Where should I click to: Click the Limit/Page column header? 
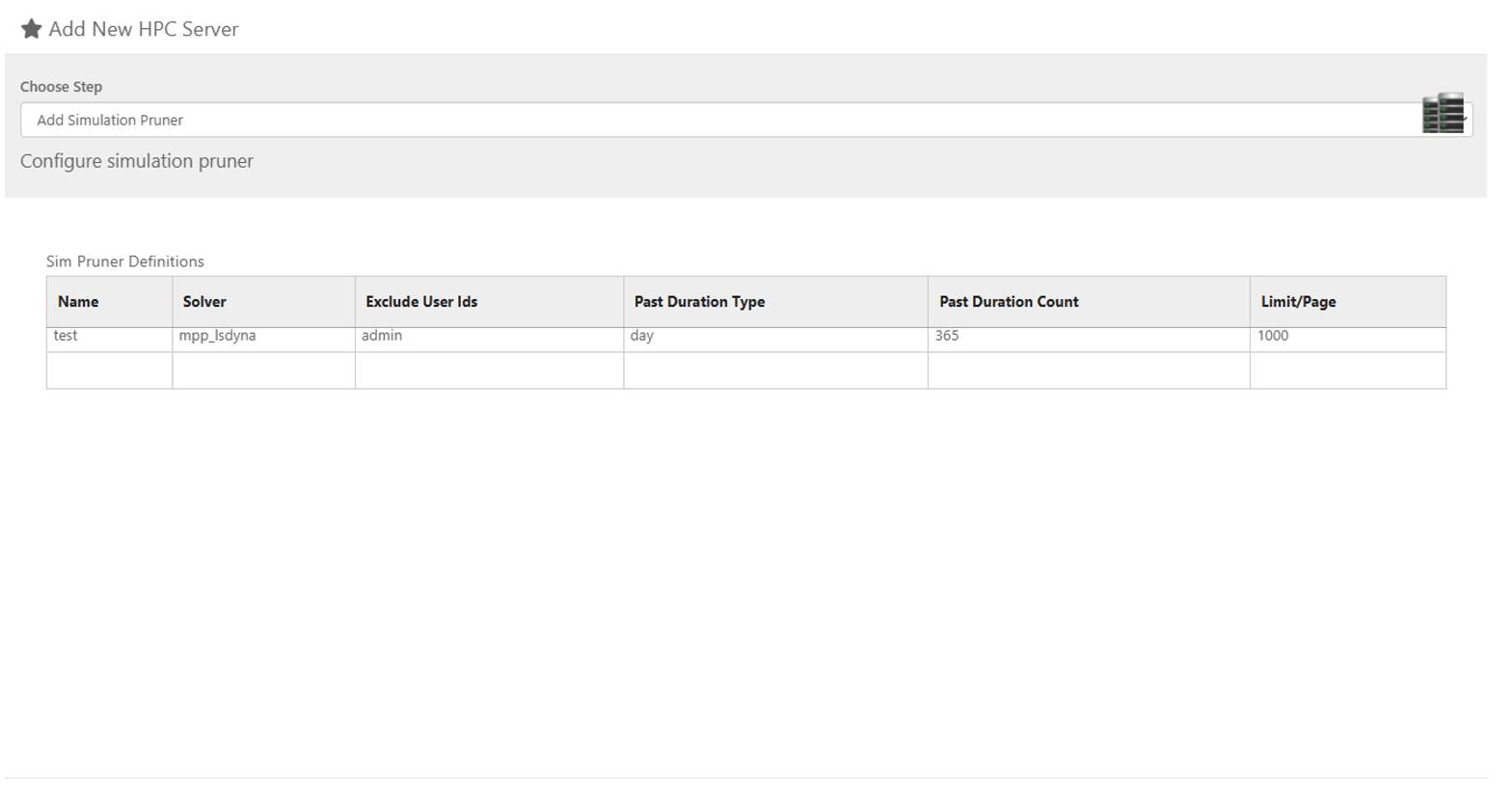pos(1298,302)
